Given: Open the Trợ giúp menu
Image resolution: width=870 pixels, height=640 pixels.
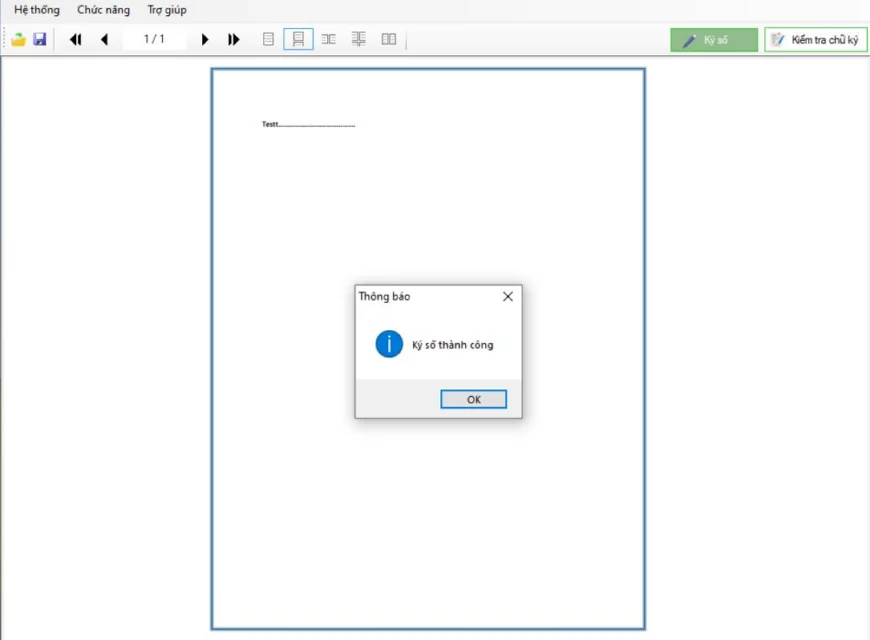Looking at the screenshot, I should pyautogui.click(x=167, y=10).
